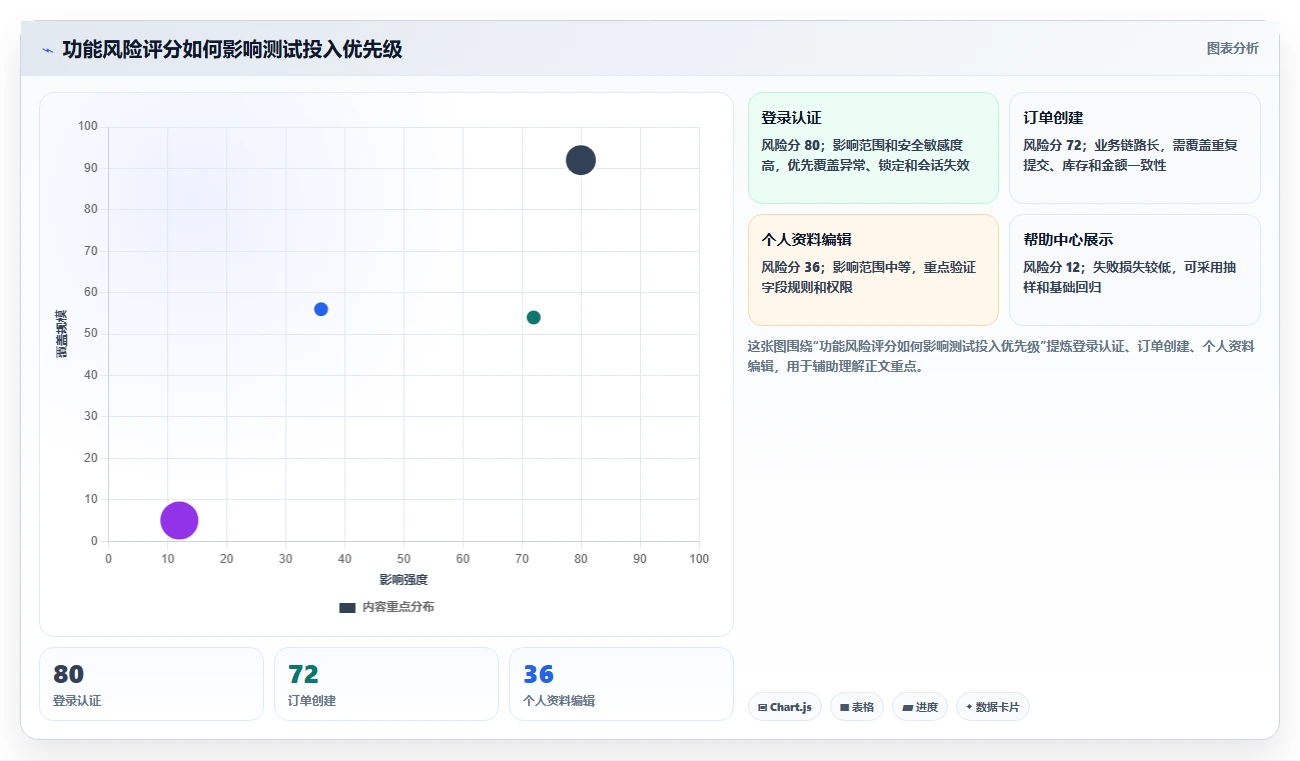Click the 36 个人资料编辑 stat card
This screenshot has width=1300, height=761.
pos(621,684)
